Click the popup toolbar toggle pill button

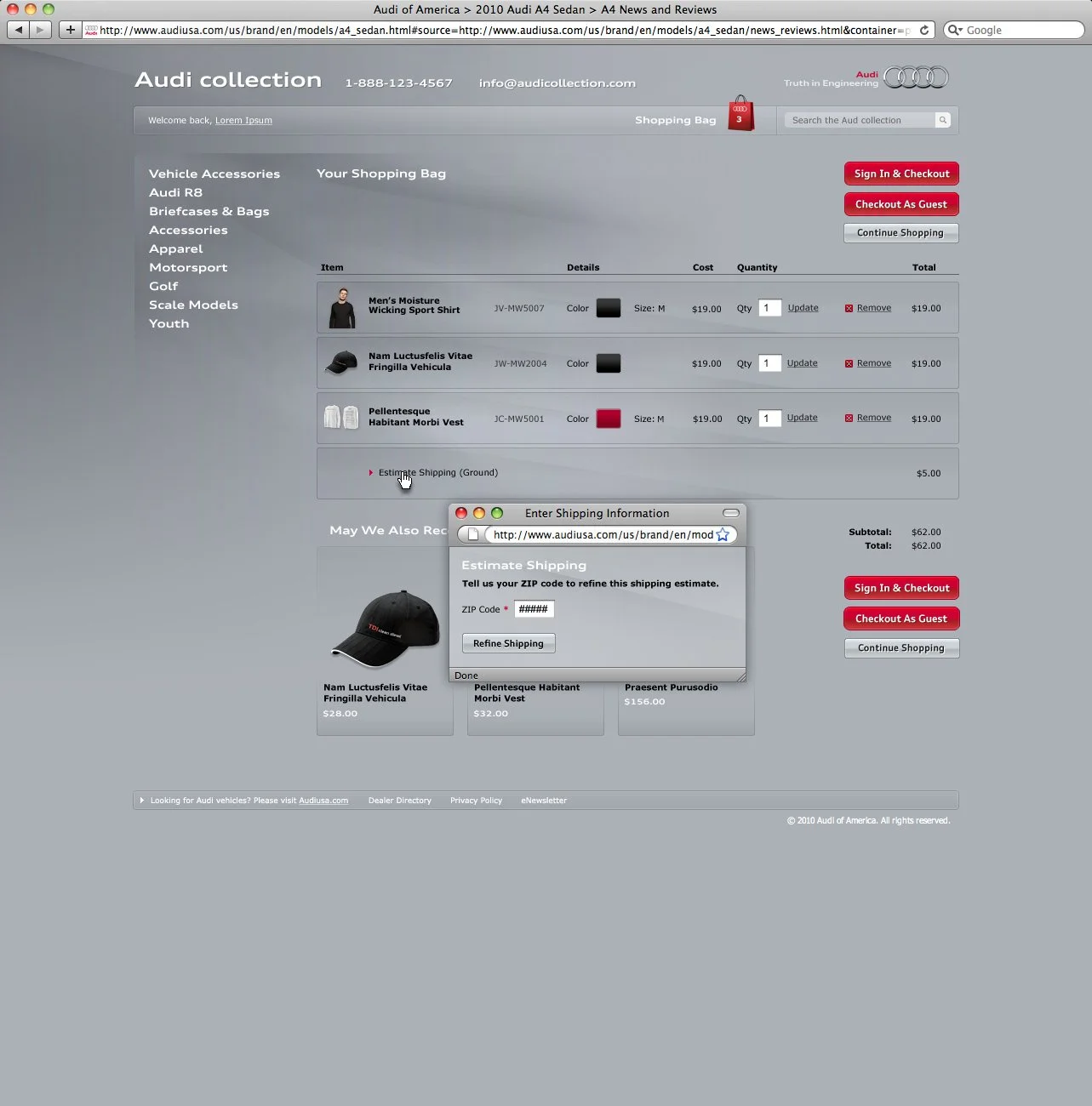coord(730,513)
